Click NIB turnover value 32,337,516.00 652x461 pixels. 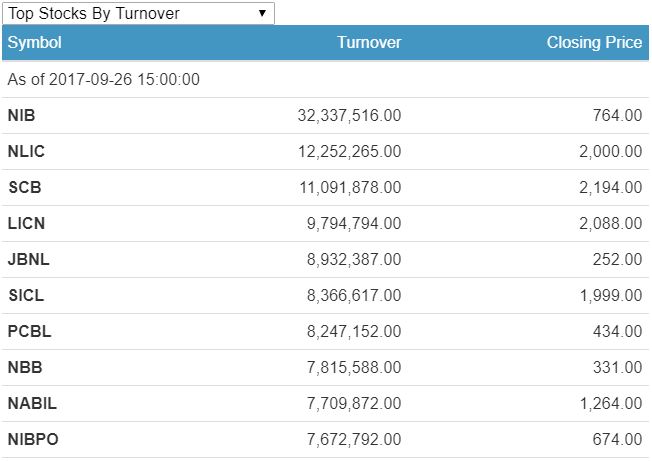[x=349, y=116]
